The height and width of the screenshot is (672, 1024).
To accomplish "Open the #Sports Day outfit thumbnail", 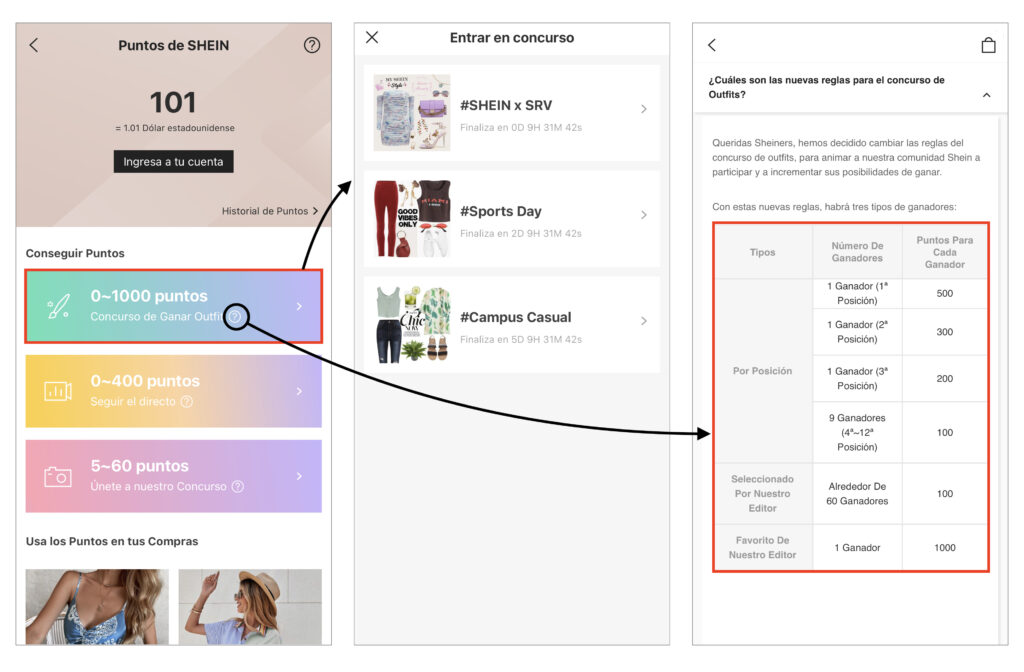I will [x=412, y=219].
